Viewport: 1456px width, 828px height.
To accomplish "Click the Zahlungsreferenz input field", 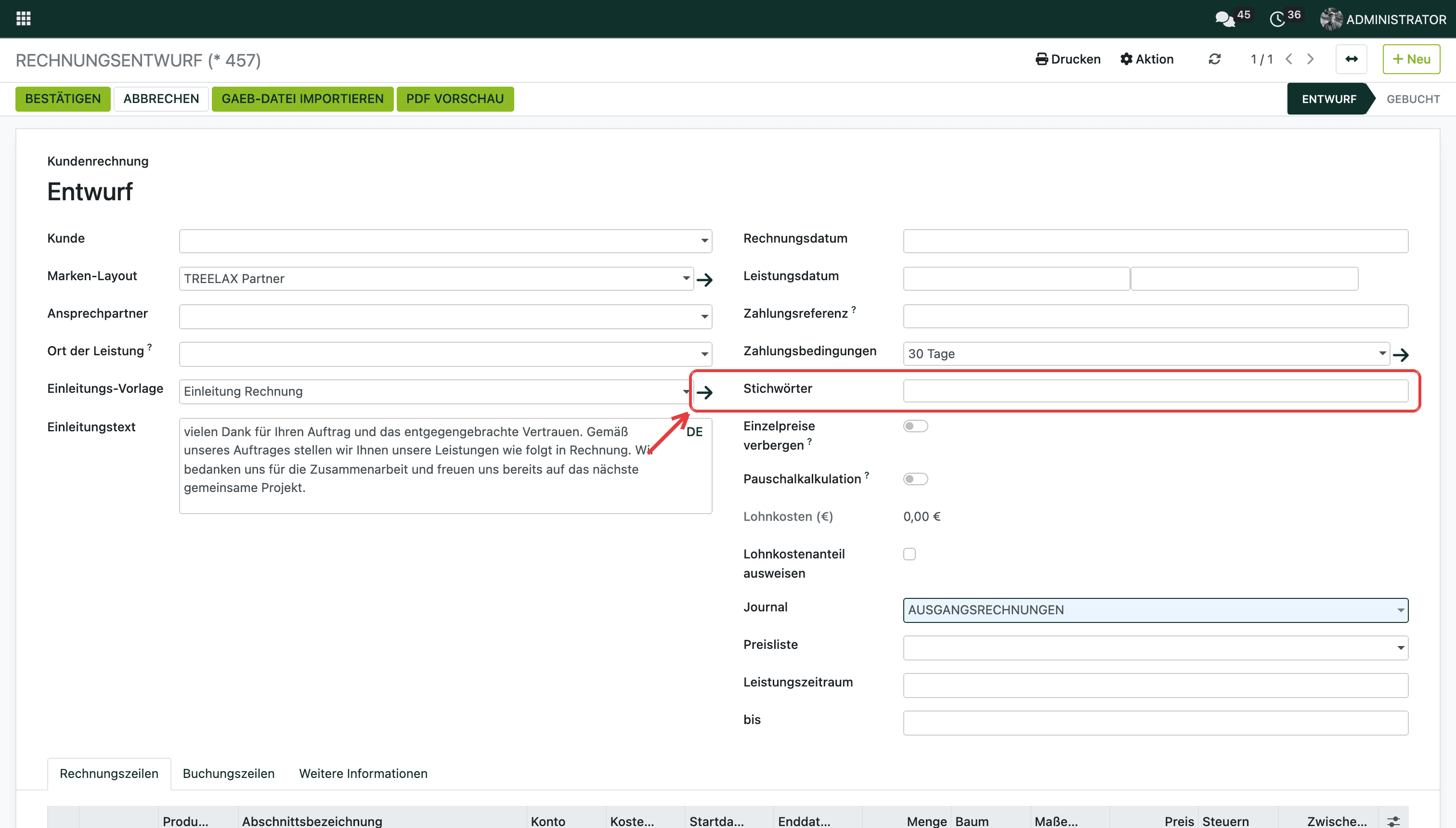I will (x=1156, y=316).
